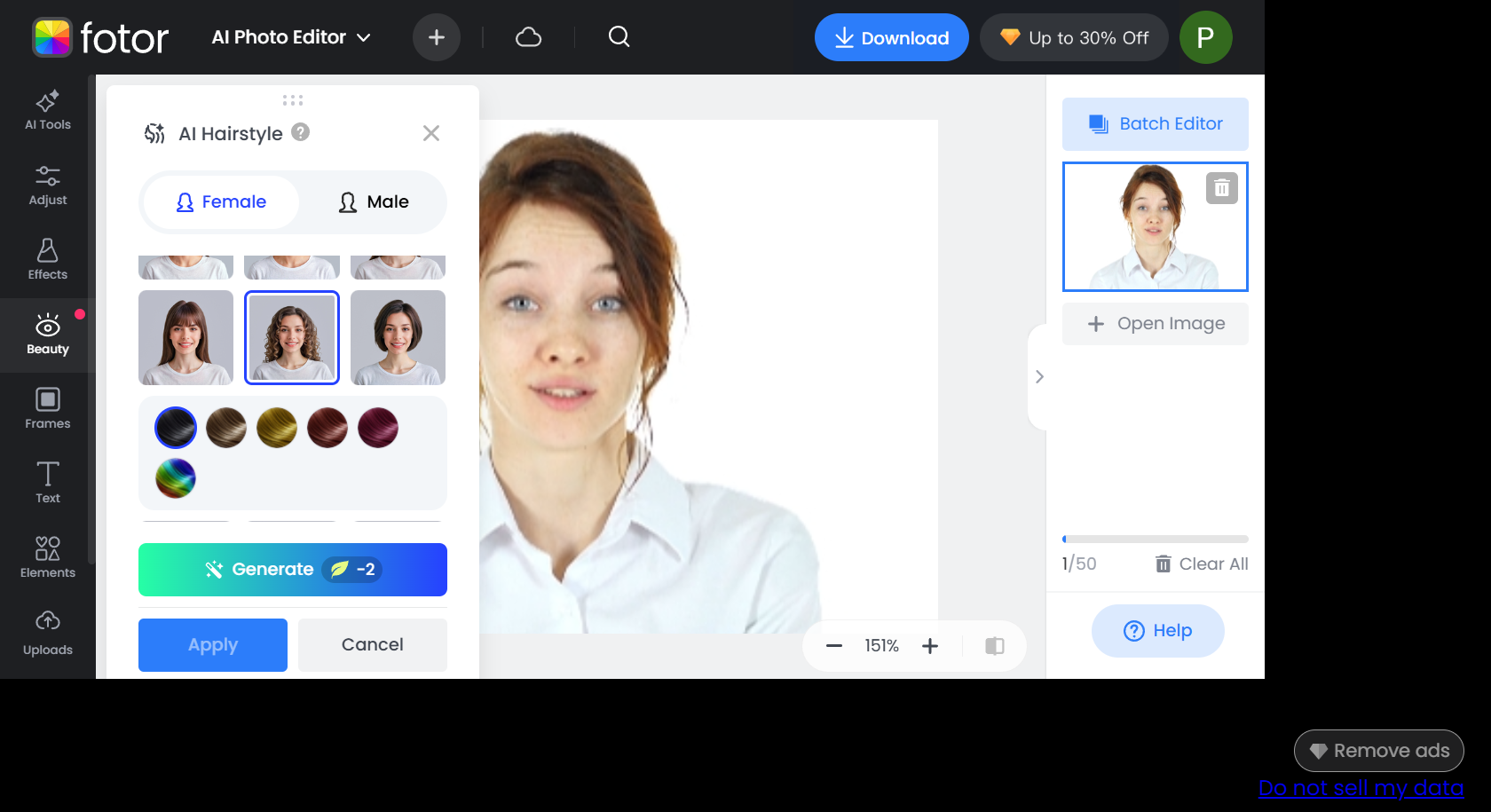This screenshot has width=1491, height=812.
Task: Apply the hairstyle changes
Action: tap(213, 645)
